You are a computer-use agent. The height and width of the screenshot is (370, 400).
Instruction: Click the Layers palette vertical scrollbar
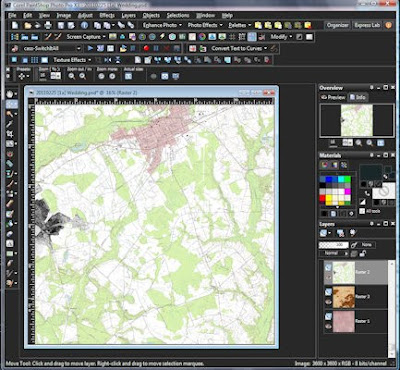point(392,308)
